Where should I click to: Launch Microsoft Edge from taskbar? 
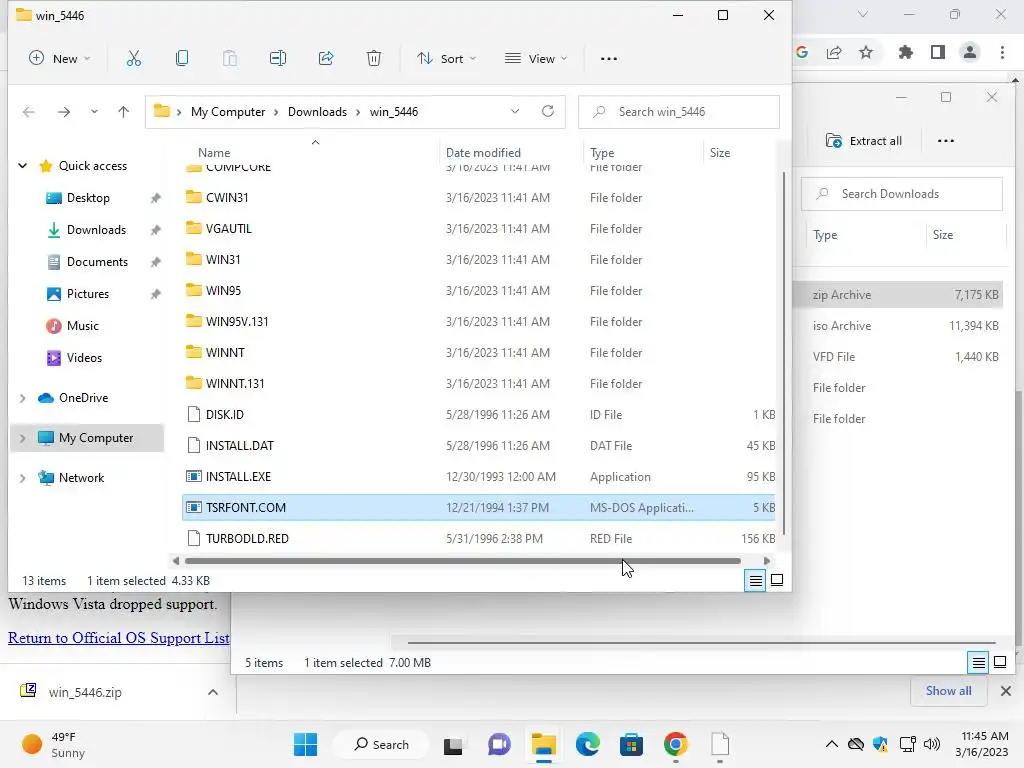588,744
